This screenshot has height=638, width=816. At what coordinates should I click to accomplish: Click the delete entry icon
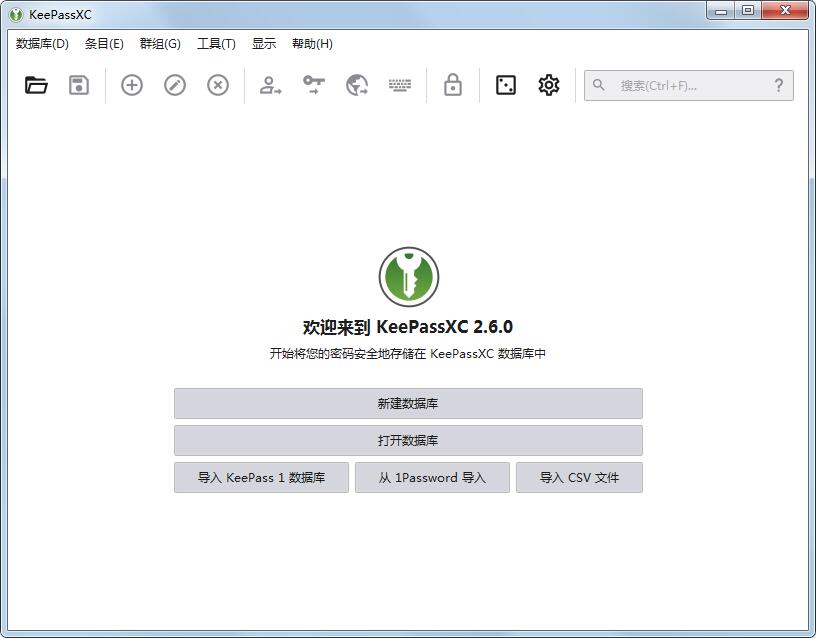click(217, 85)
